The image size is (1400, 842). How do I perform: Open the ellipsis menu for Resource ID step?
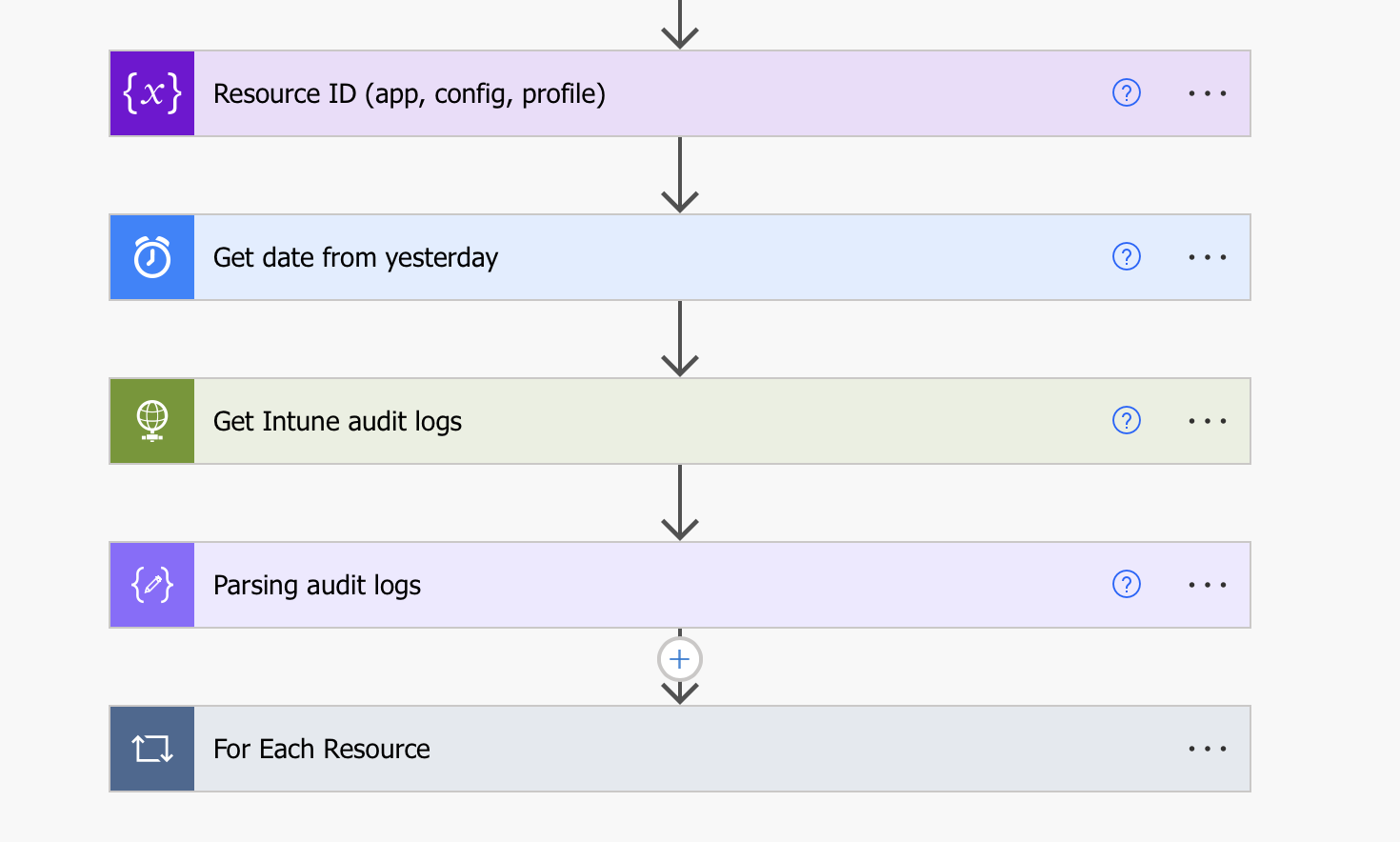pos(1207,93)
